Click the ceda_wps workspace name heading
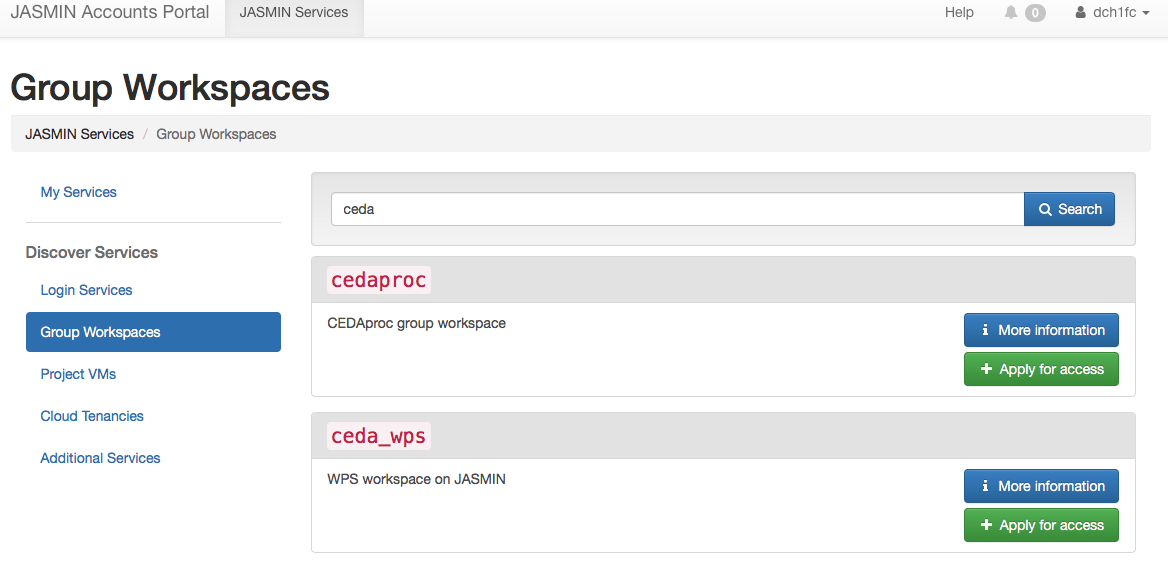1168x578 pixels. click(378, 436)
